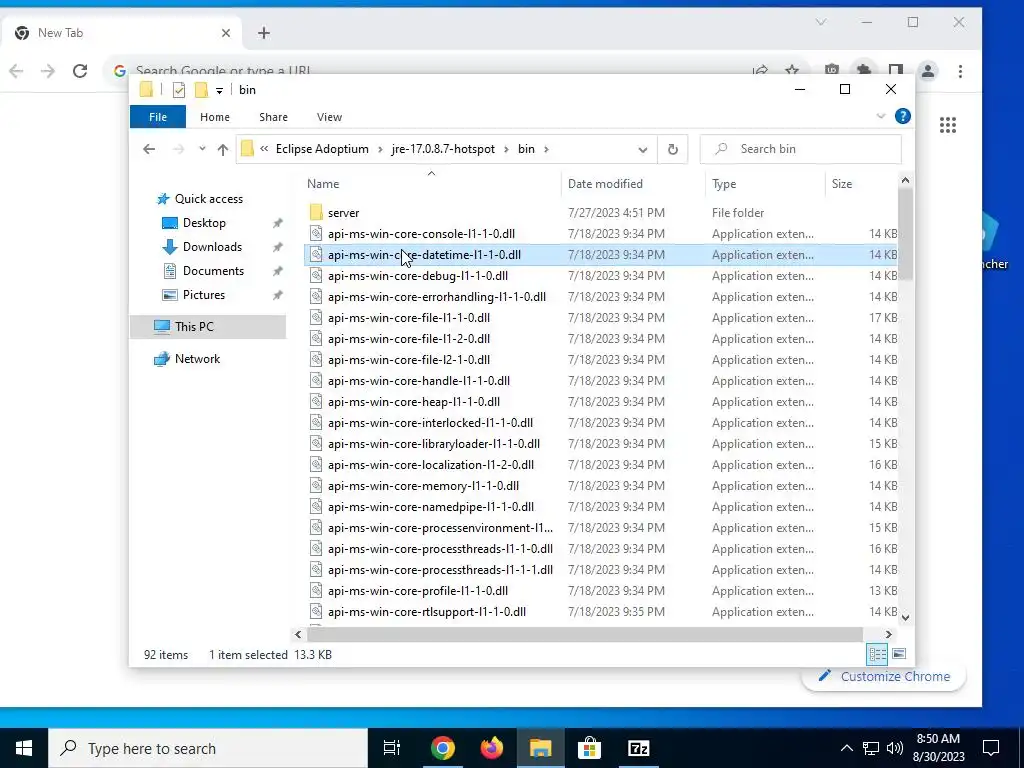Image resolution: width=1024 pixels, height=768 pixels.
Task: Open Chrome tab search dropdown arrow
Action: (821, 22)
